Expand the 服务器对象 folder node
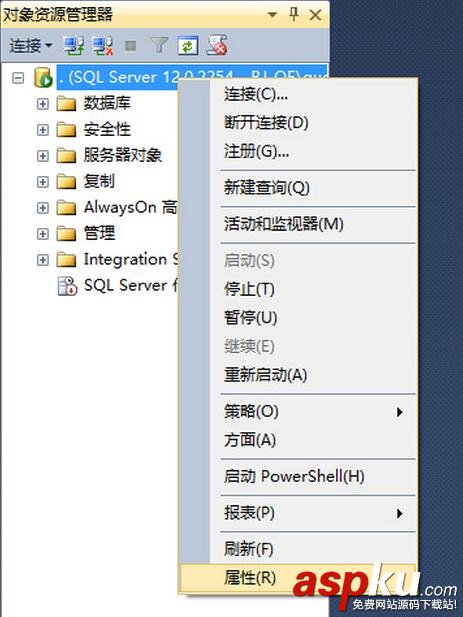This screenshot has height=617, width=463. pos(42,156)
